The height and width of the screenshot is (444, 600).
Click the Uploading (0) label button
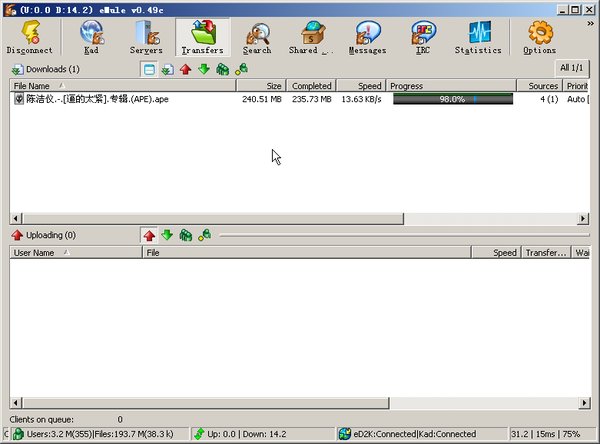(x=44, y=235)
